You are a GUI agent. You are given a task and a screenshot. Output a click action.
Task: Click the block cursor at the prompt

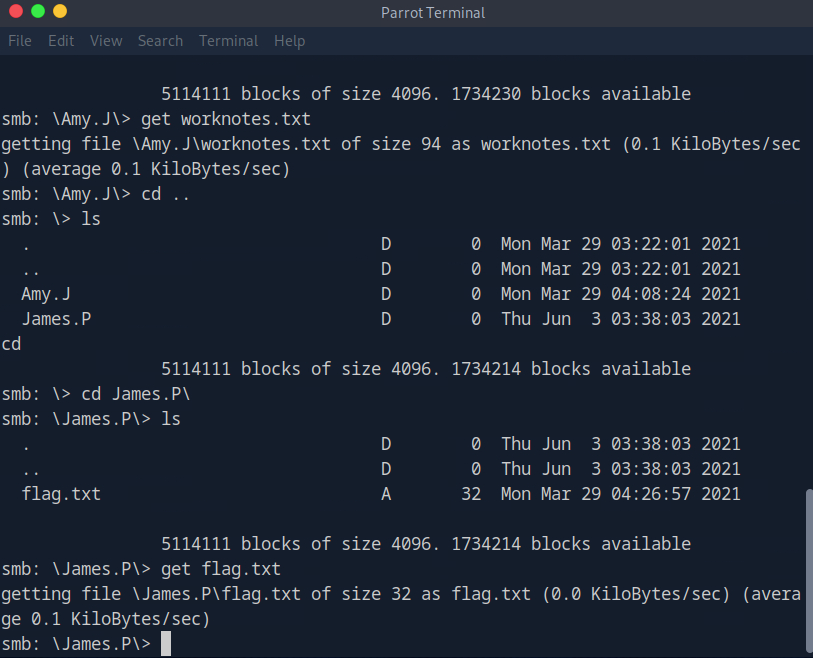pos(166,644)
